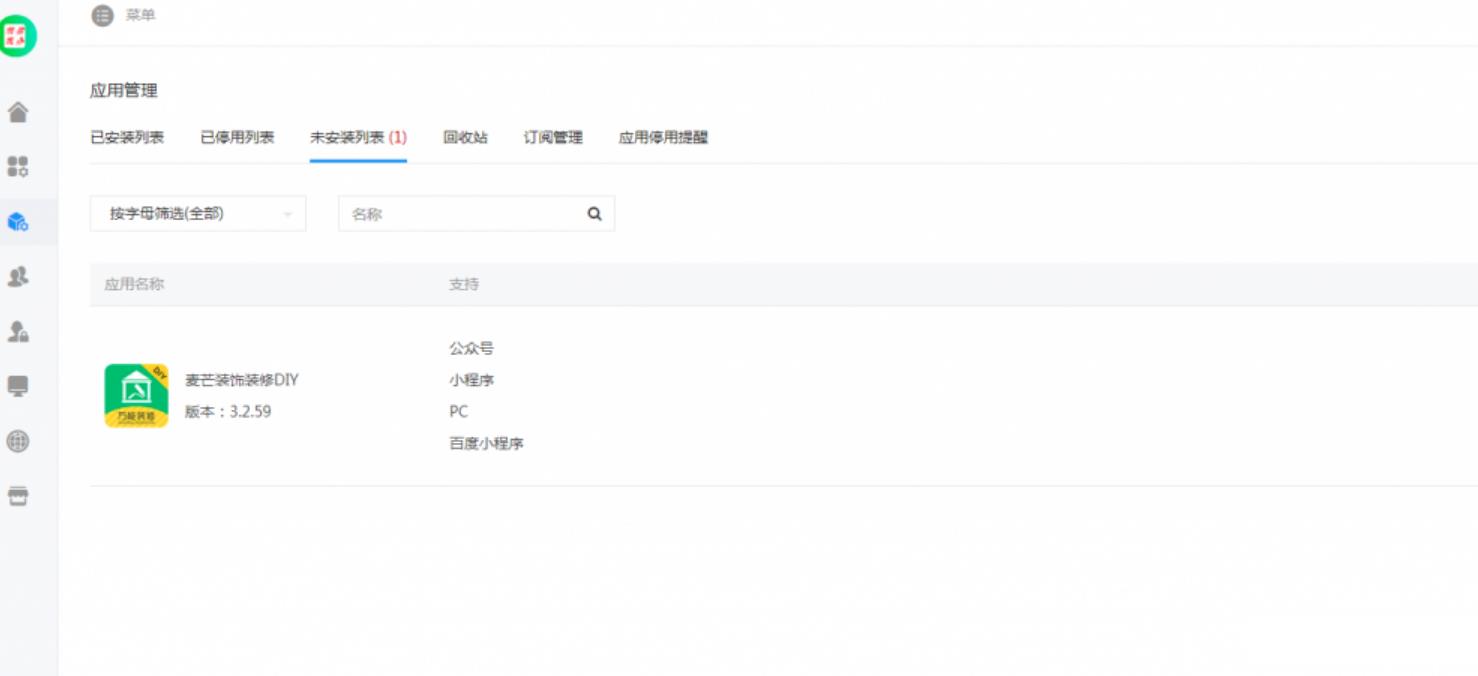Click the 名称 search input field

click(x=460, y=214)
